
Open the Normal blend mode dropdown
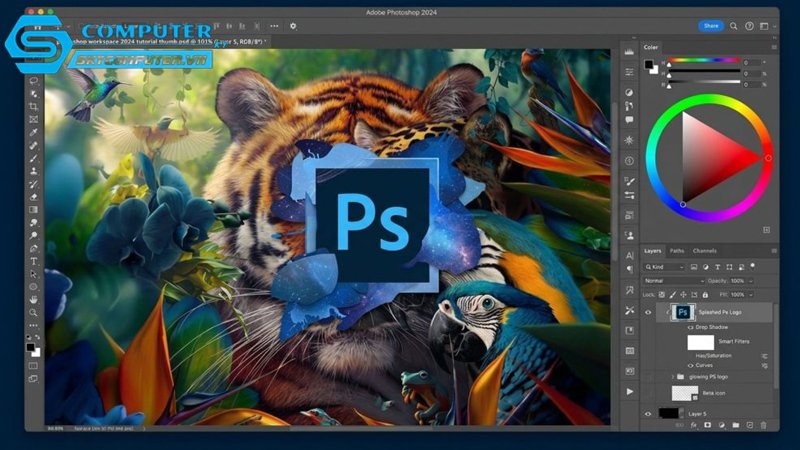point(673,281)
